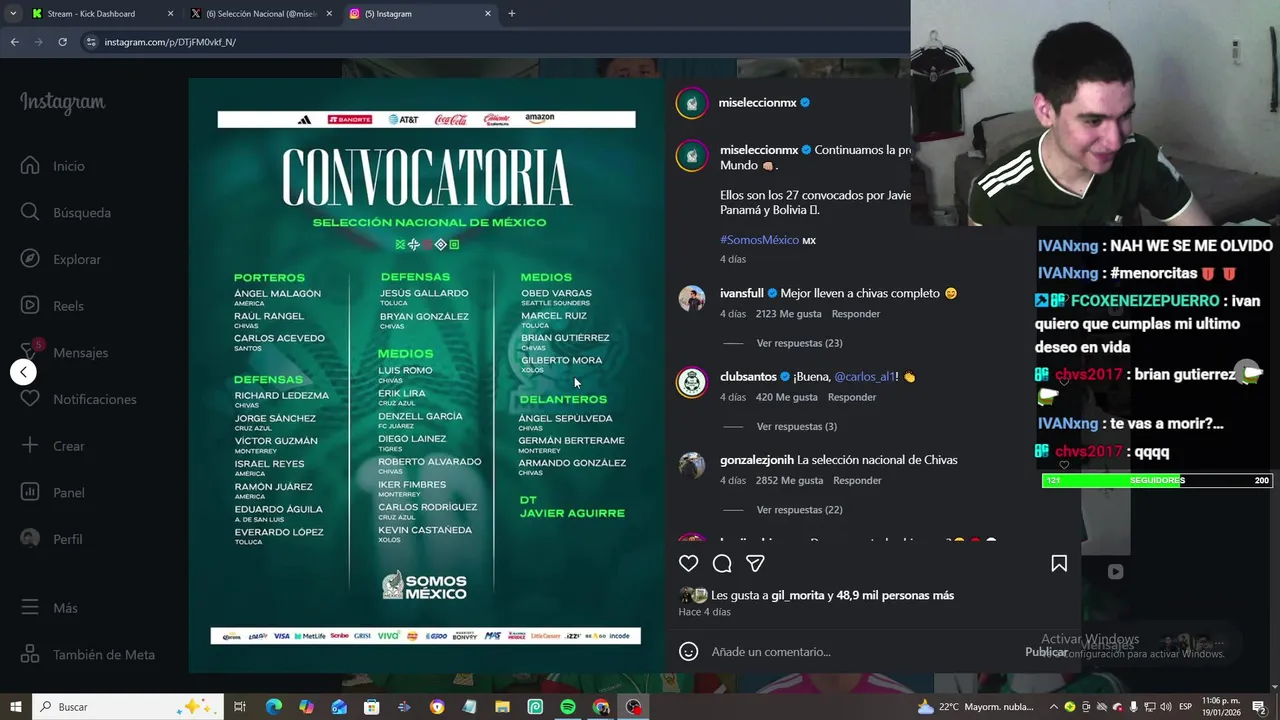Click Responder on ivansfull's comment
The image size is (1280, 720).
(856, 314)
